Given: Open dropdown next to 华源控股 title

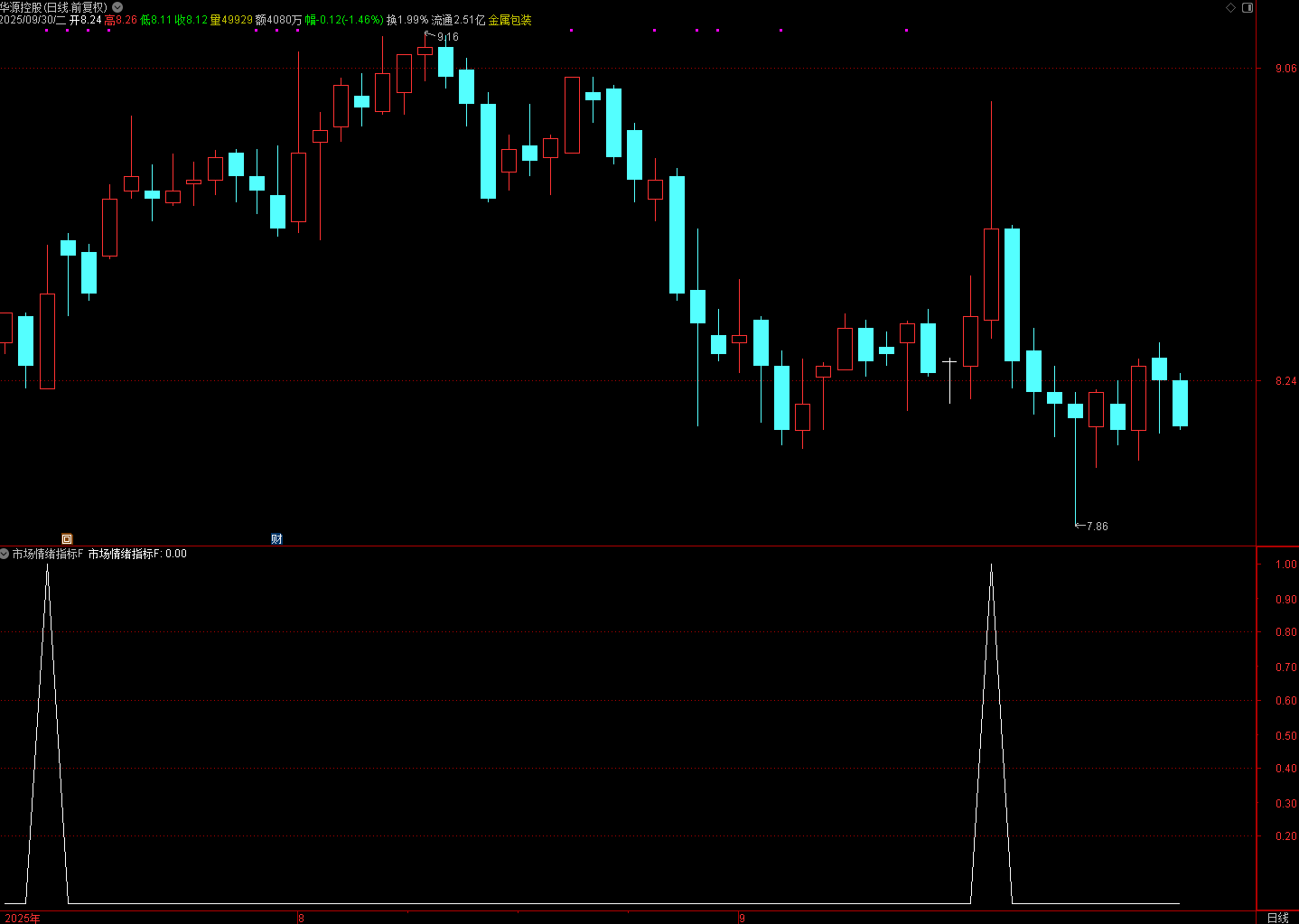Looking at the screenshot, I should 117,7.
